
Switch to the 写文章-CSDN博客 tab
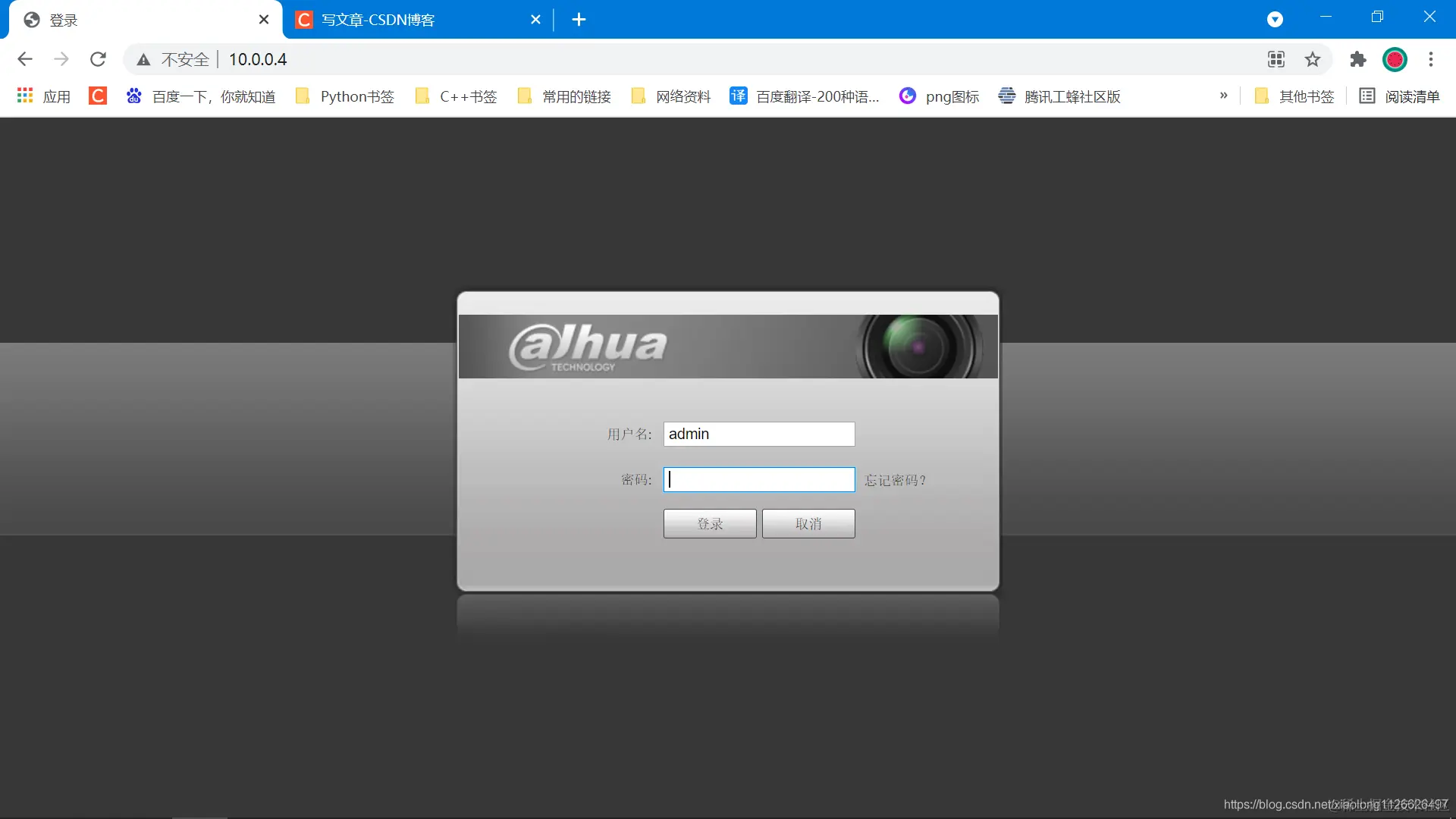tap(409, 20)
